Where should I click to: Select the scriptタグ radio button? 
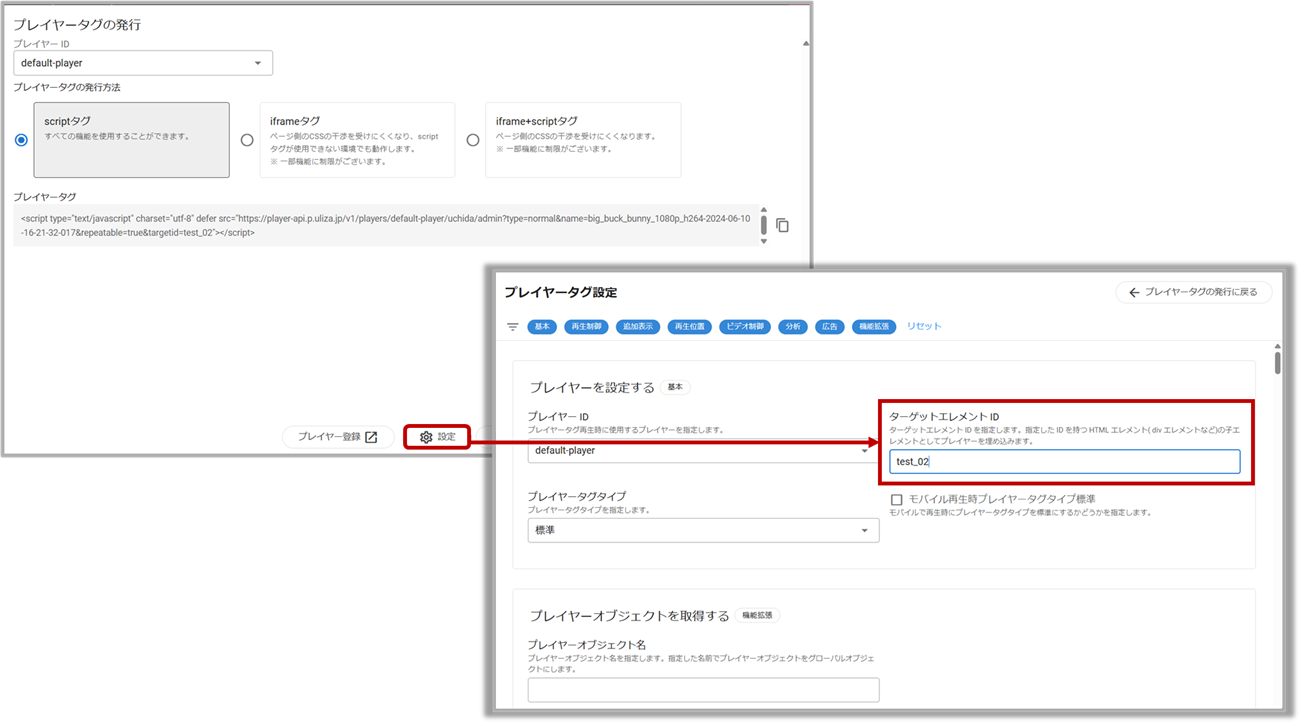[x=21, y=140]
